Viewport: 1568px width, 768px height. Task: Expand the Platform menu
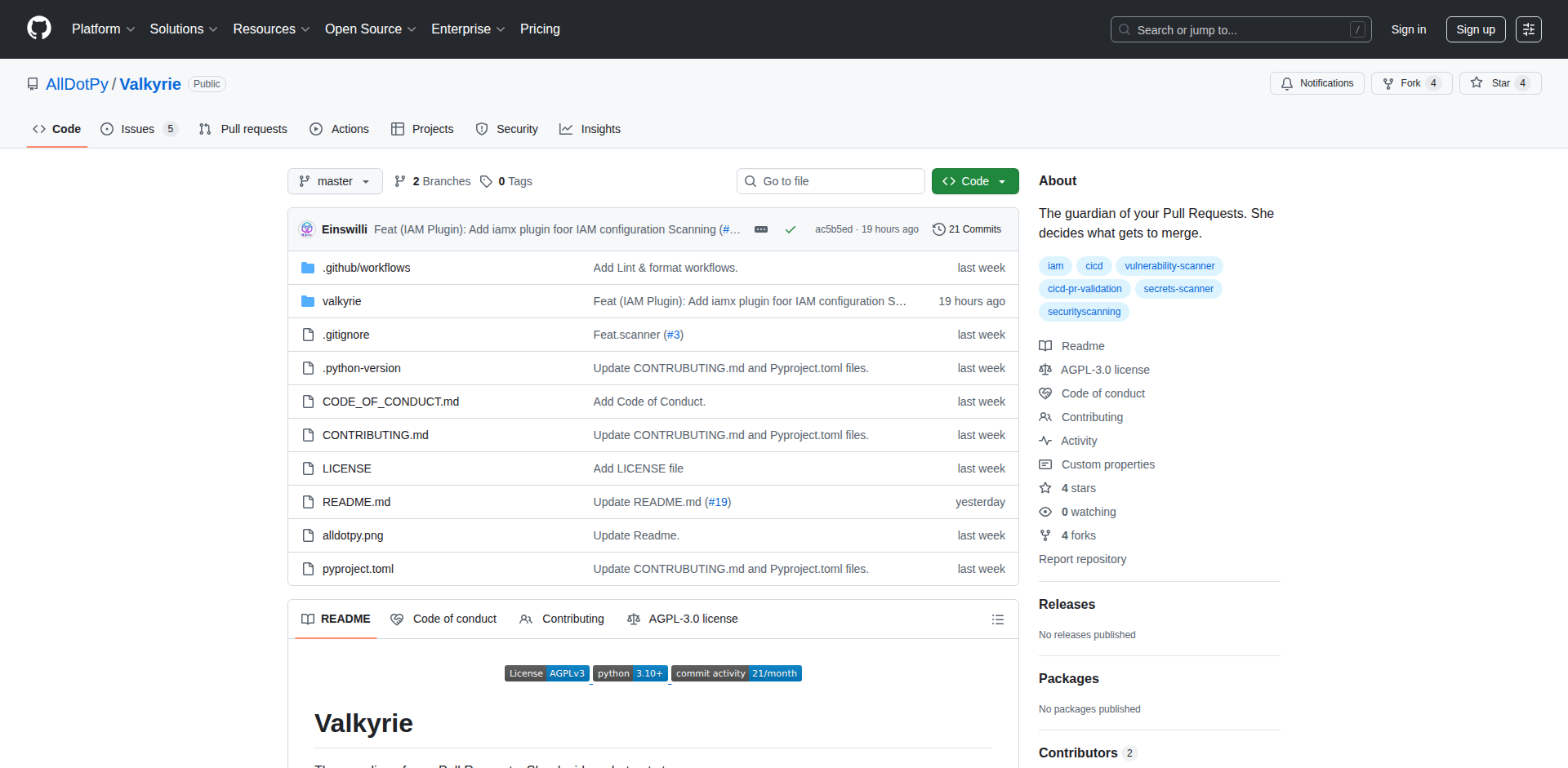(x=103, y=29)
